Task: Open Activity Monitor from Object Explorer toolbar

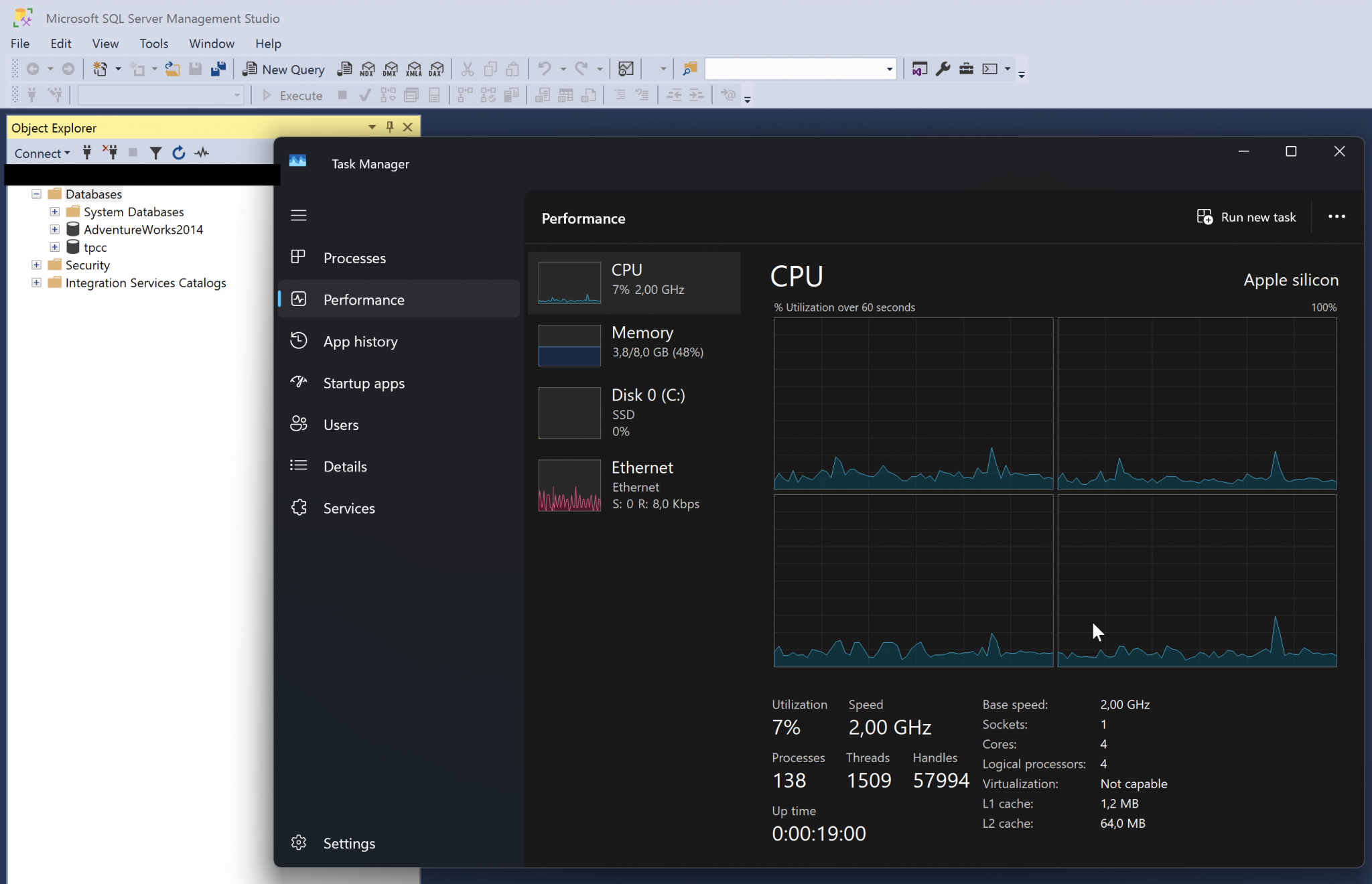Action: [x=202, y=153]
